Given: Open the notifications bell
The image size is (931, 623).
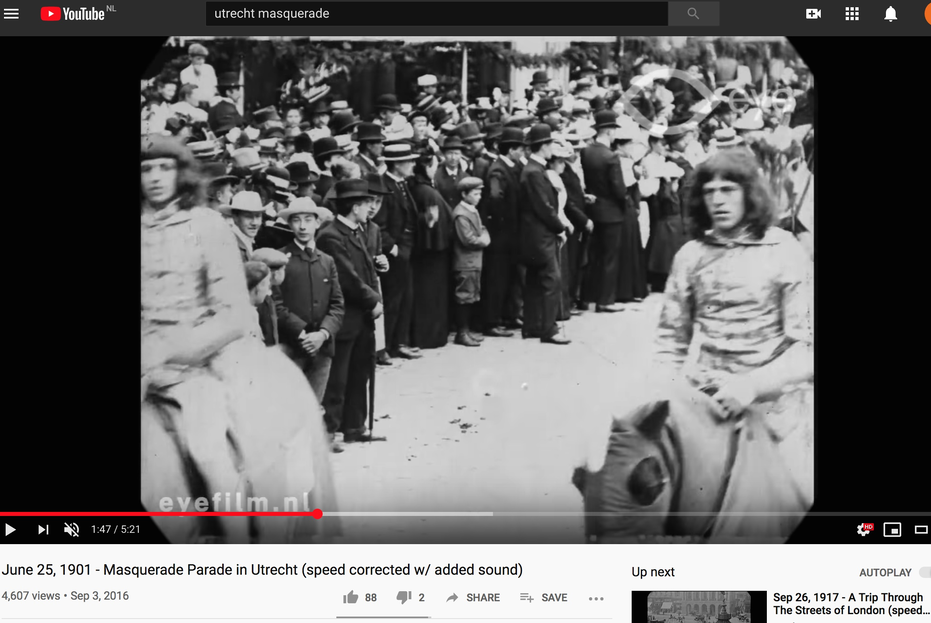Looking at the screenshot, I should tap(890, 14).
